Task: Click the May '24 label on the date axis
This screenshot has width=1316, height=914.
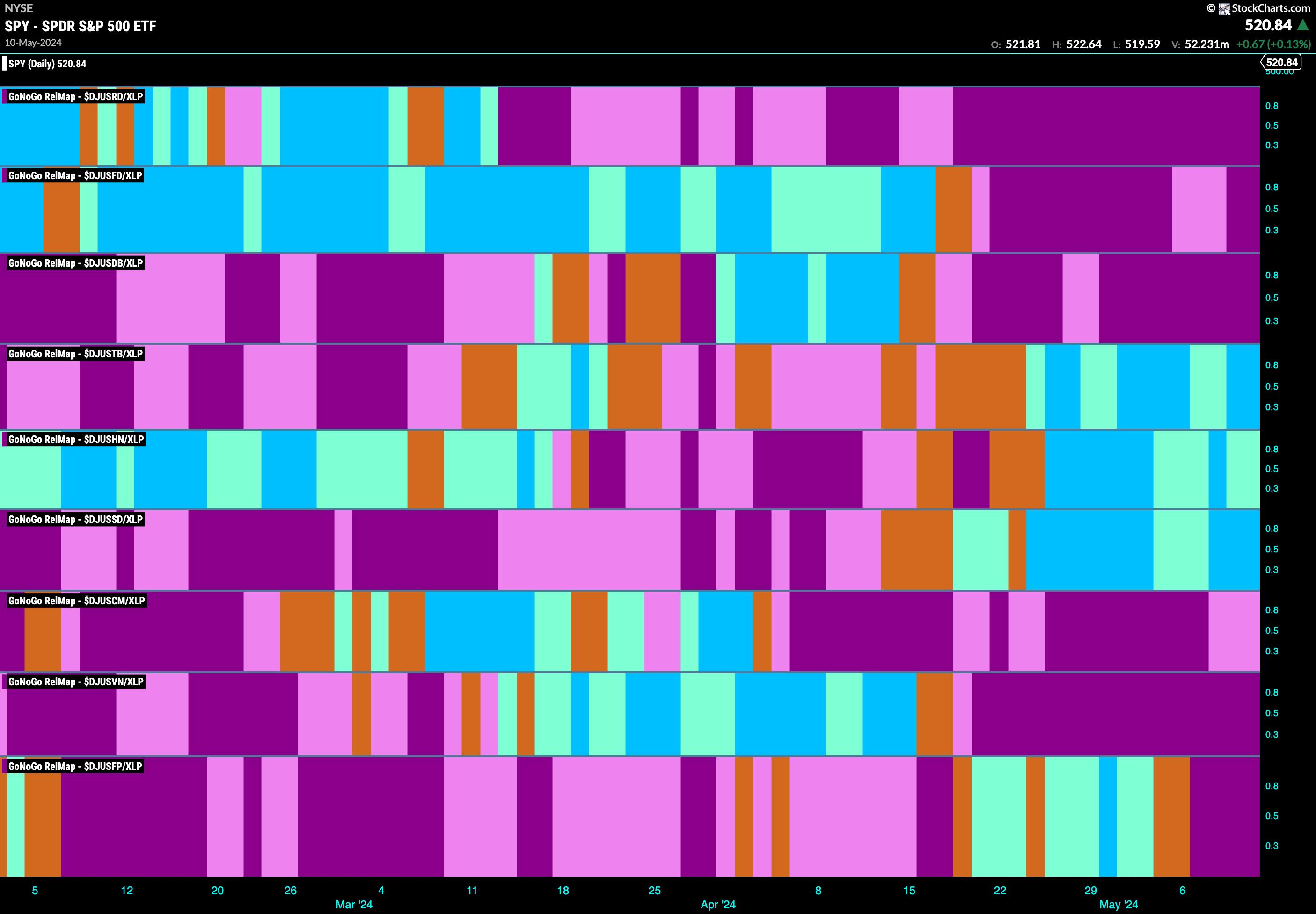Action: [1119, 904]
